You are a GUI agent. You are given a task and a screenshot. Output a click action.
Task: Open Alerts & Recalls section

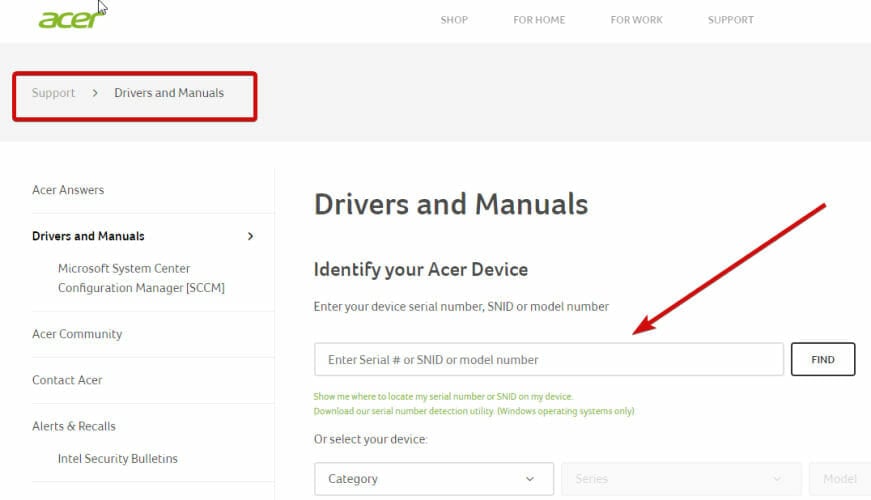pos(74,426)
